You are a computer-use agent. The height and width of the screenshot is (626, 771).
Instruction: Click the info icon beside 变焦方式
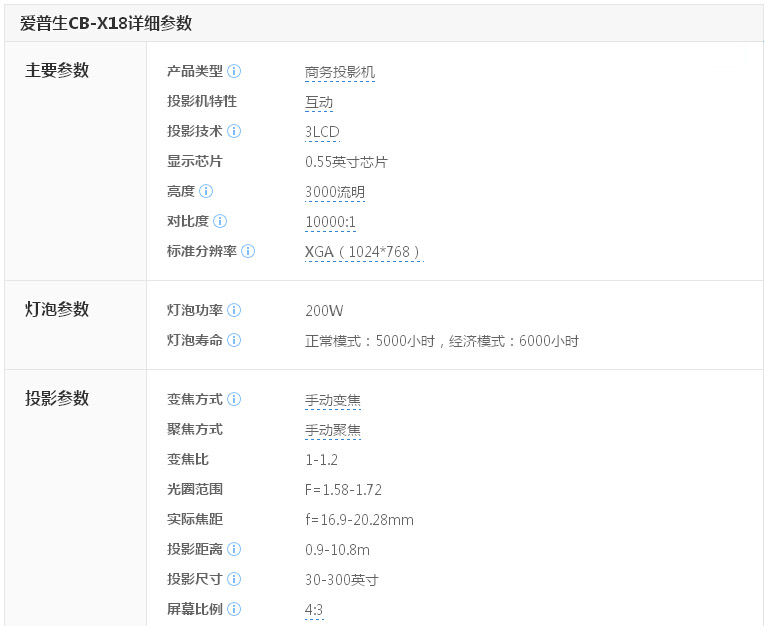tap(234, 399)
